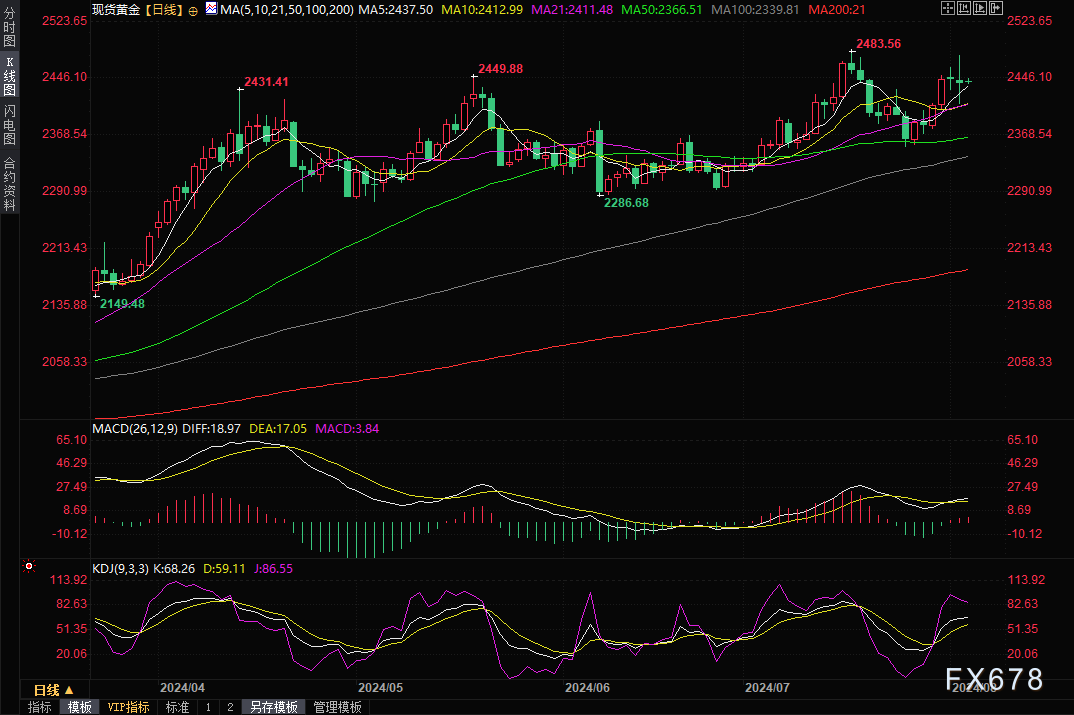Click the 2431.41 peak price label
Viewport: 1074px width, 715px height.
pyautogui.click(x=266, y=81)
